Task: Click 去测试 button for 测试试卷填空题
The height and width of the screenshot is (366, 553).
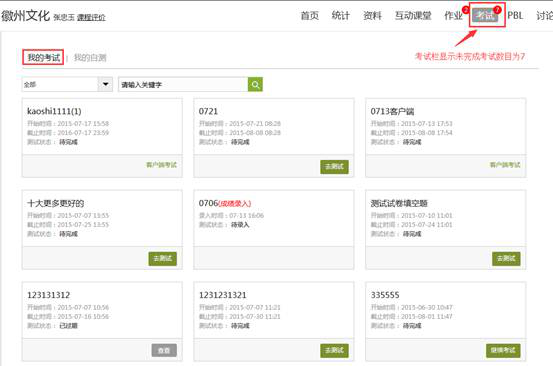Action: 506,259
